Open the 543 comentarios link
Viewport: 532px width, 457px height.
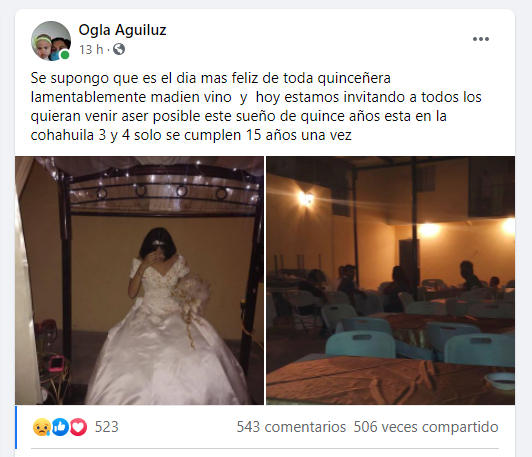click(291, 427)
